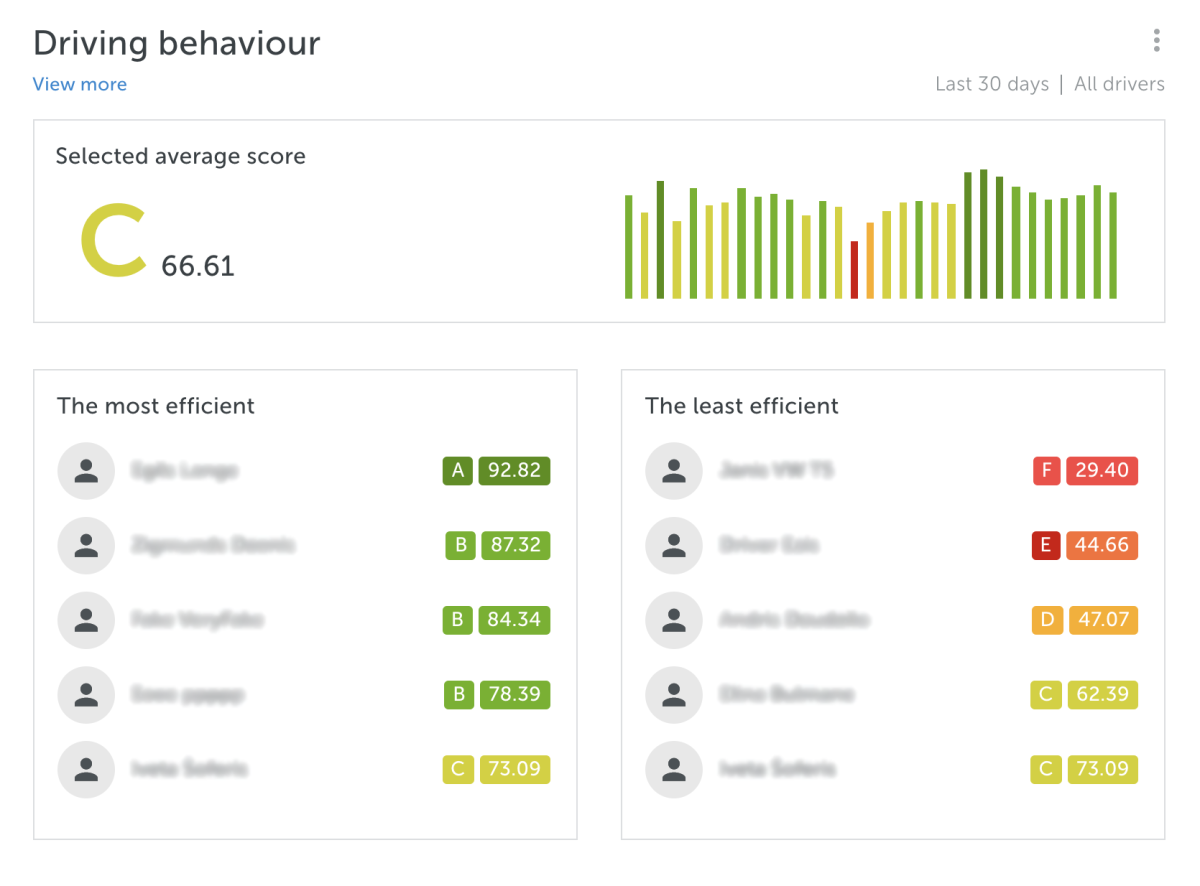Click the orange D badge next to 47.07
Screen dimensions: 1200x886
[1046, 620]
